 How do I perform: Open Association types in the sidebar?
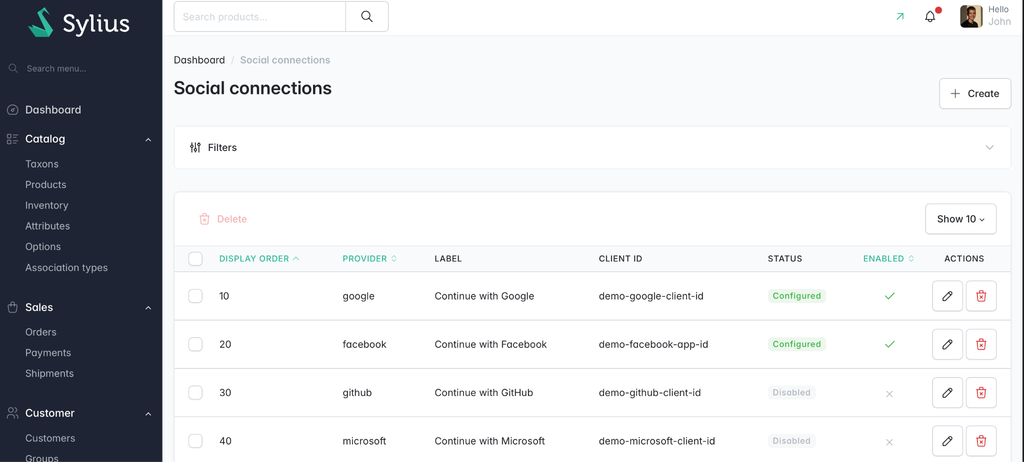click(67, 268)
